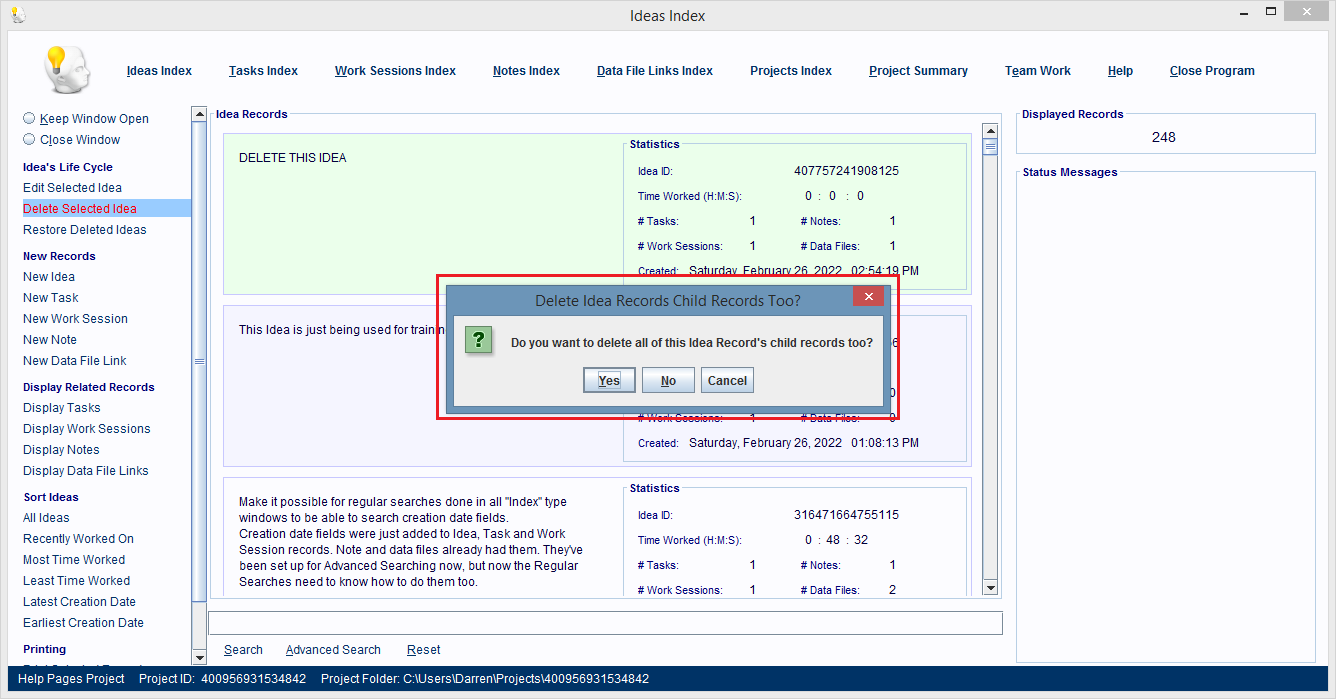This screenshot has height=699, width=1336.
Task: Sort ideas by Least Time Worked
Action: tap(77, 581)
